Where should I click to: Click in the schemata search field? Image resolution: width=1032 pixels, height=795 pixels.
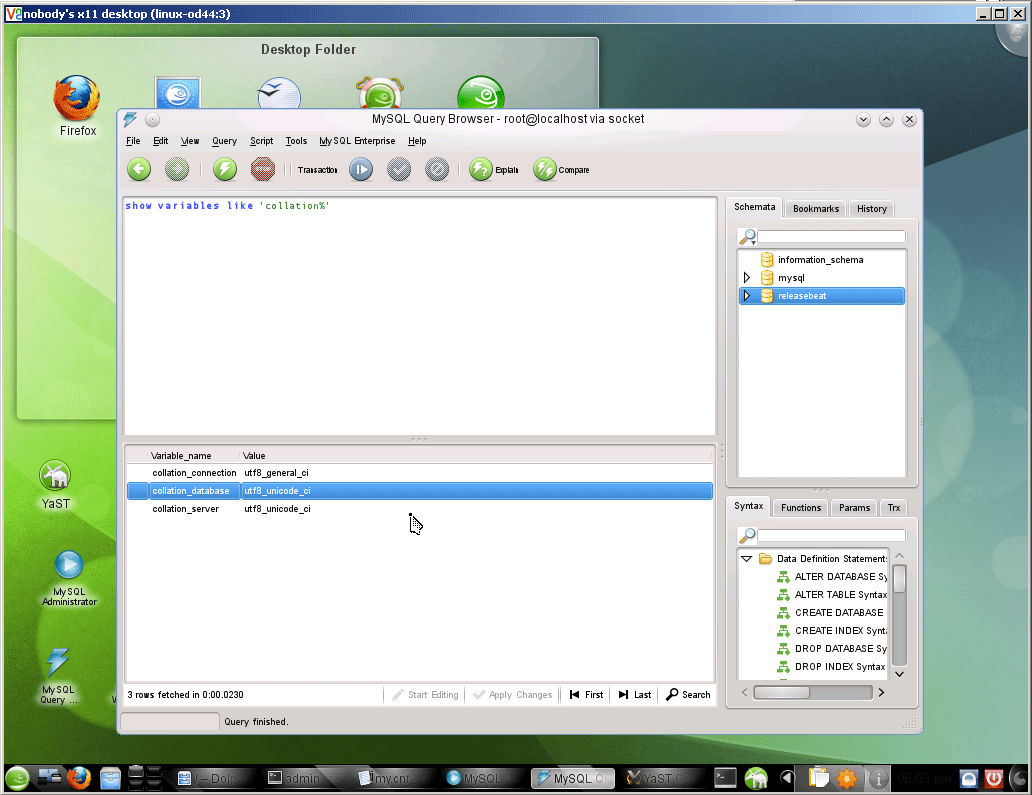point(831,236)
